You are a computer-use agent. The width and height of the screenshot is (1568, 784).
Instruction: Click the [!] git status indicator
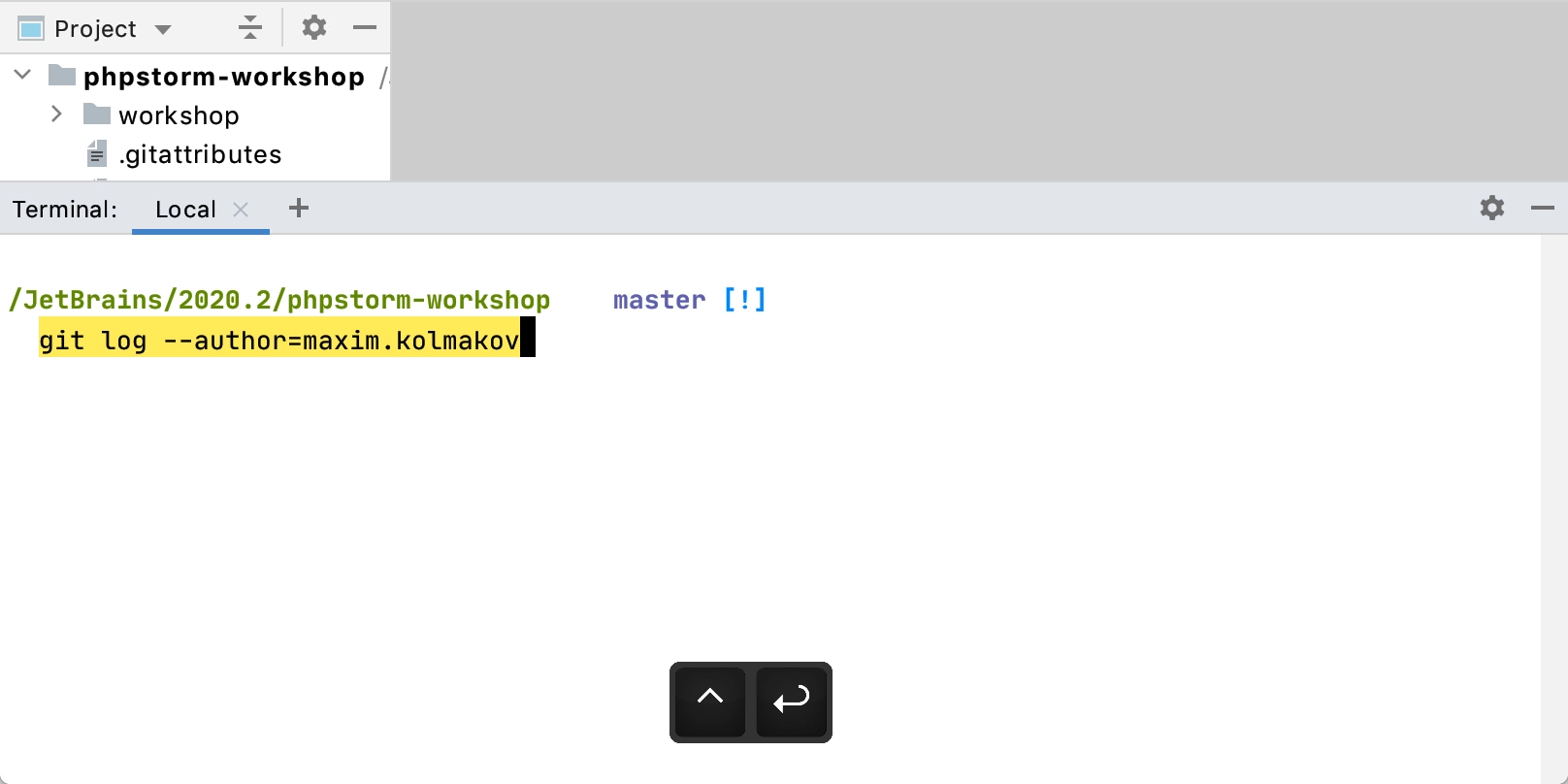[745, 300]
